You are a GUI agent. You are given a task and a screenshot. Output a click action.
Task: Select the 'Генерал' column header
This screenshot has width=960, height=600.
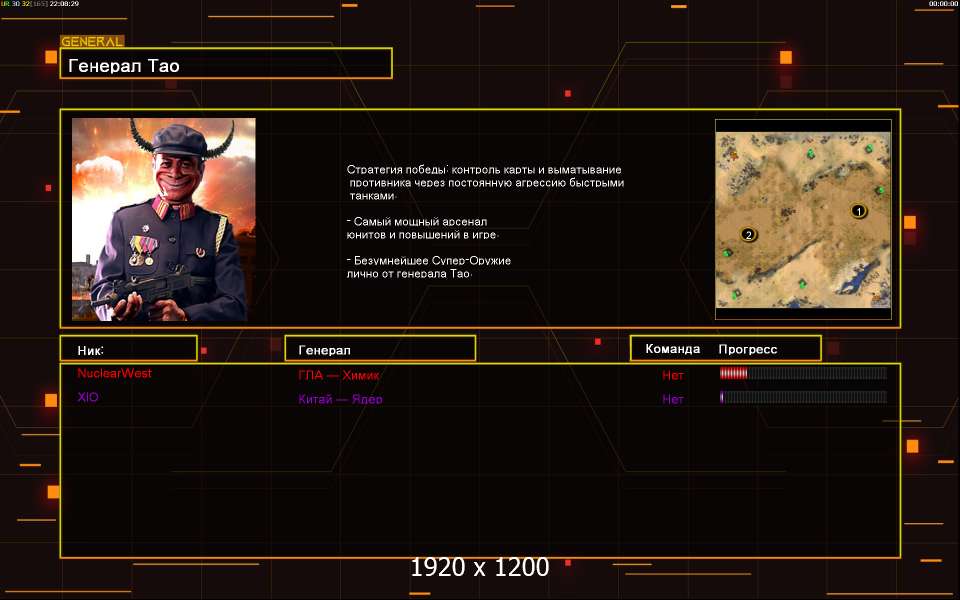[x=380, y=348]
